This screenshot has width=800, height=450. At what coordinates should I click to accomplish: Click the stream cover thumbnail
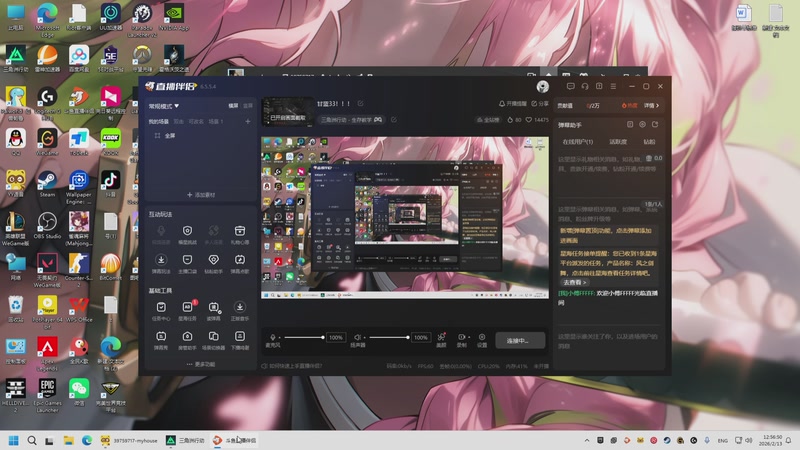(x=288, y=111)
